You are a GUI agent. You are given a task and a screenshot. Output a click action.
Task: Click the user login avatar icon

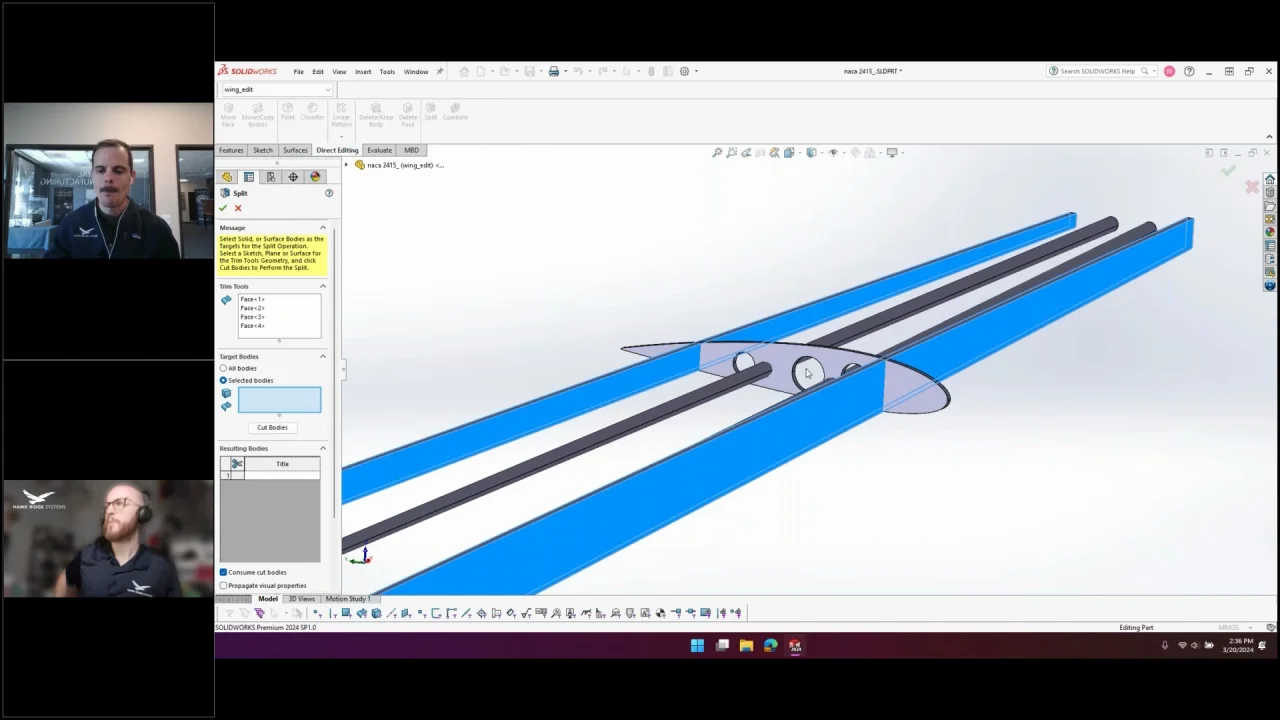pyautogui.click(x=1169, y=71)
